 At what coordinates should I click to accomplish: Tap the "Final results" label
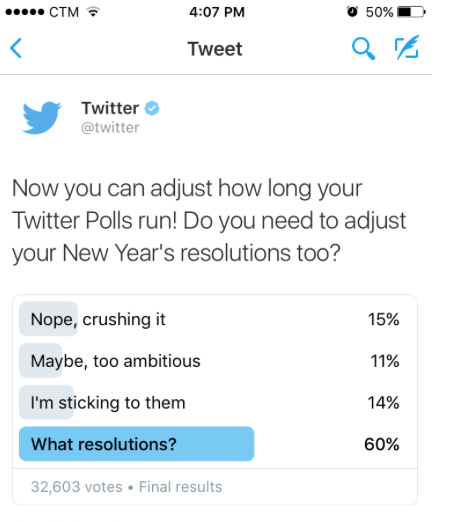click(180, 487)
